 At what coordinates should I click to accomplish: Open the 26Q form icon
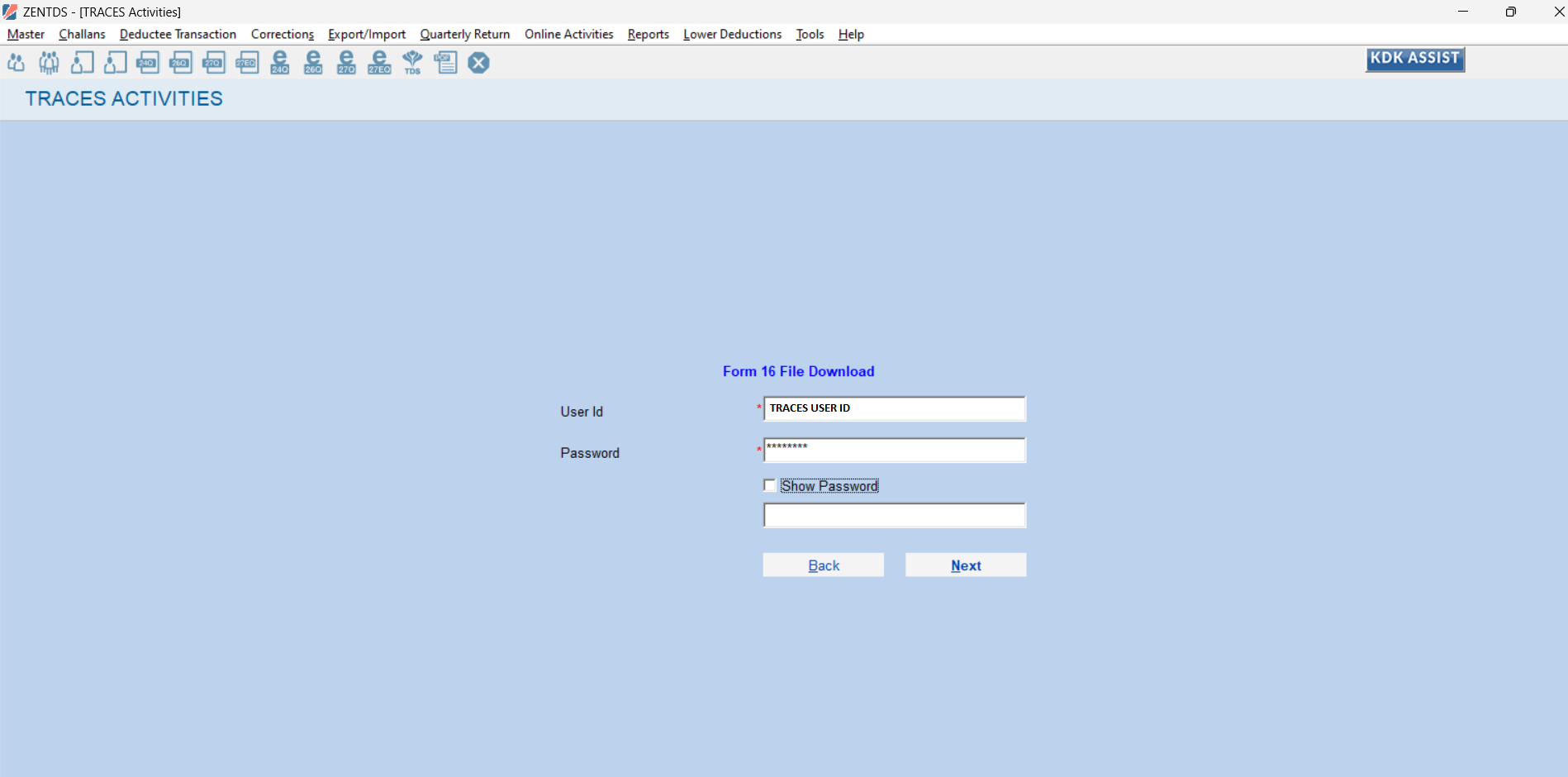[x=181, y=63]
